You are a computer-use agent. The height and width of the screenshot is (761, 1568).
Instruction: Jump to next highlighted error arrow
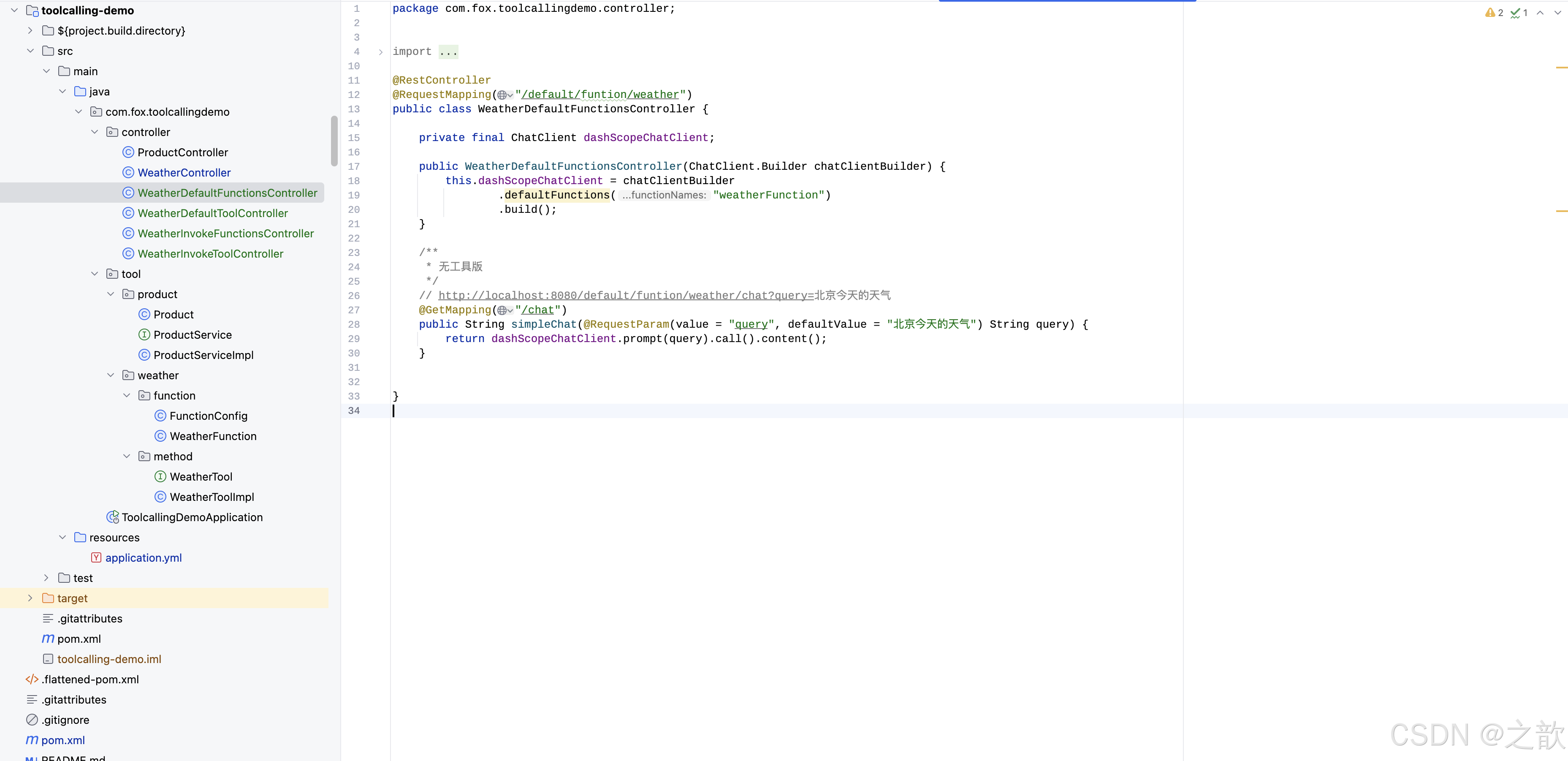(1557, 13)
